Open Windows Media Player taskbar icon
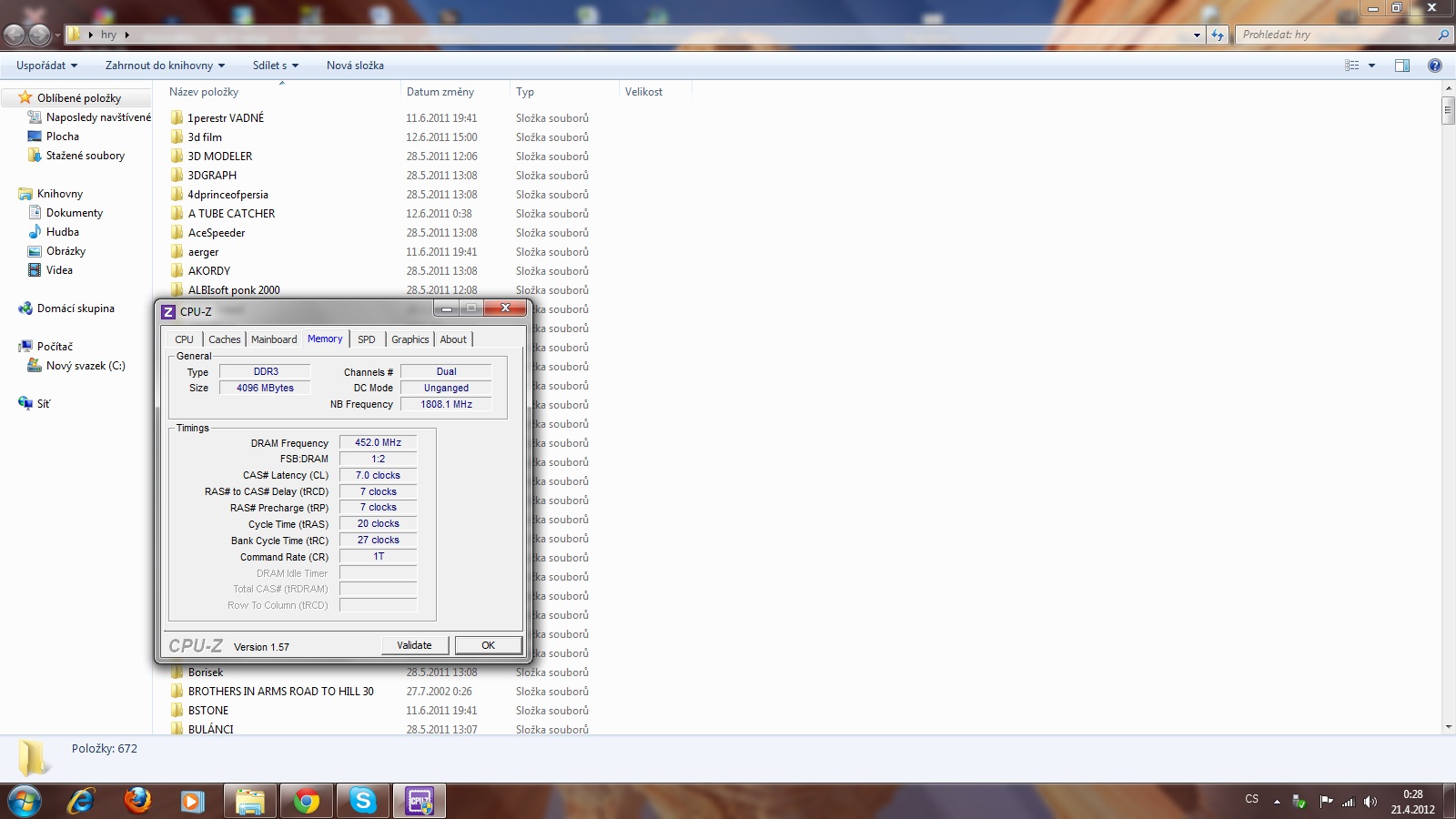This screenshot has width=1456, height=819. pos(192,801)
